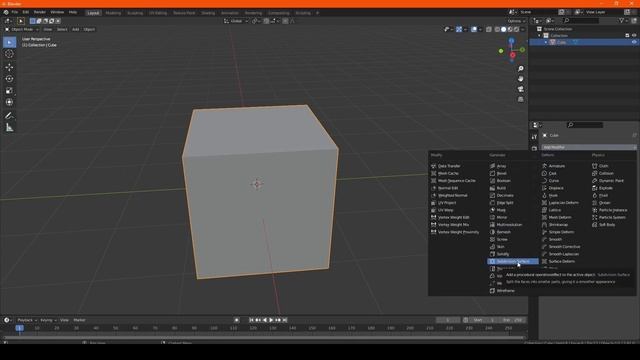Toggle visibility eye of Collection in outliner

click(634, 36)
